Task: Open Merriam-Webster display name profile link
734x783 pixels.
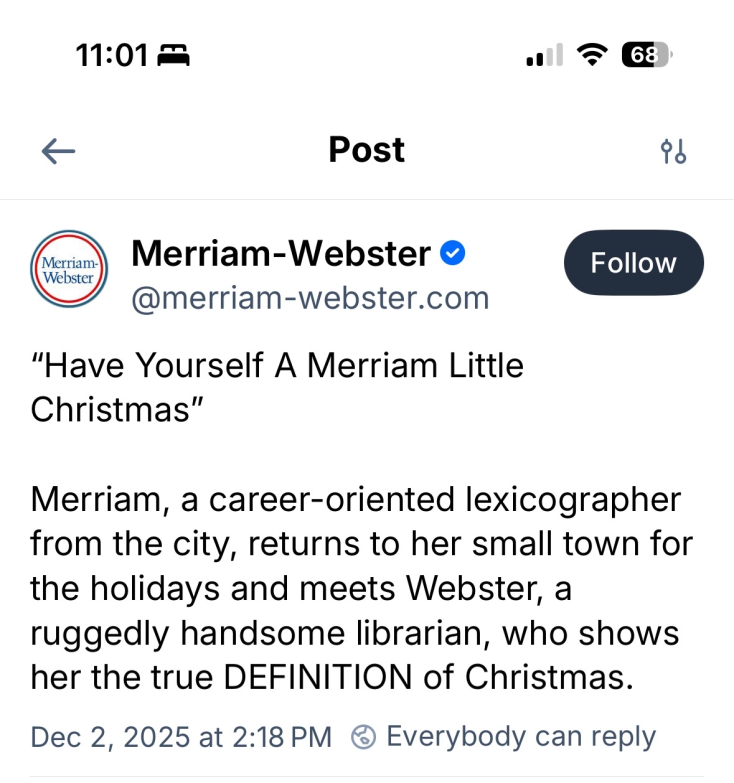Action: (281, 254)
